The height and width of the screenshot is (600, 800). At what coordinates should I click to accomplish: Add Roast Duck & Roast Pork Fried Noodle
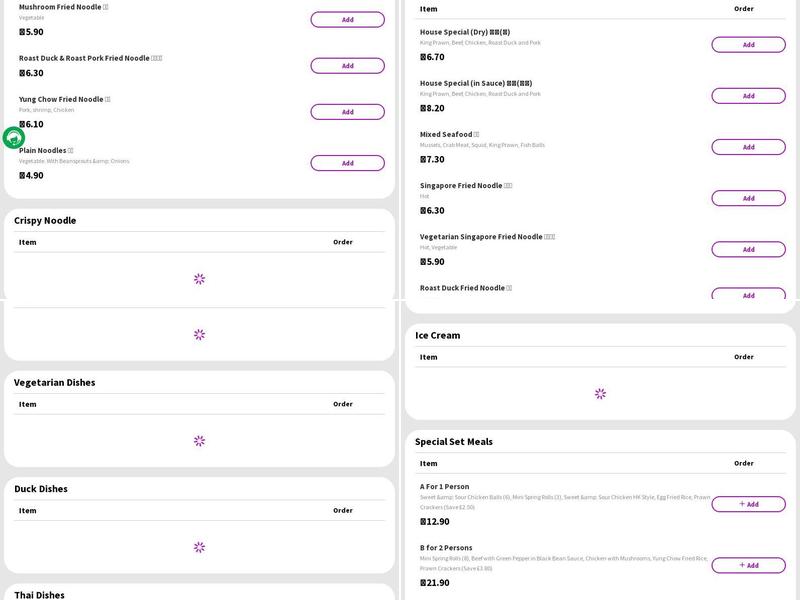click(x=347, y=66)
